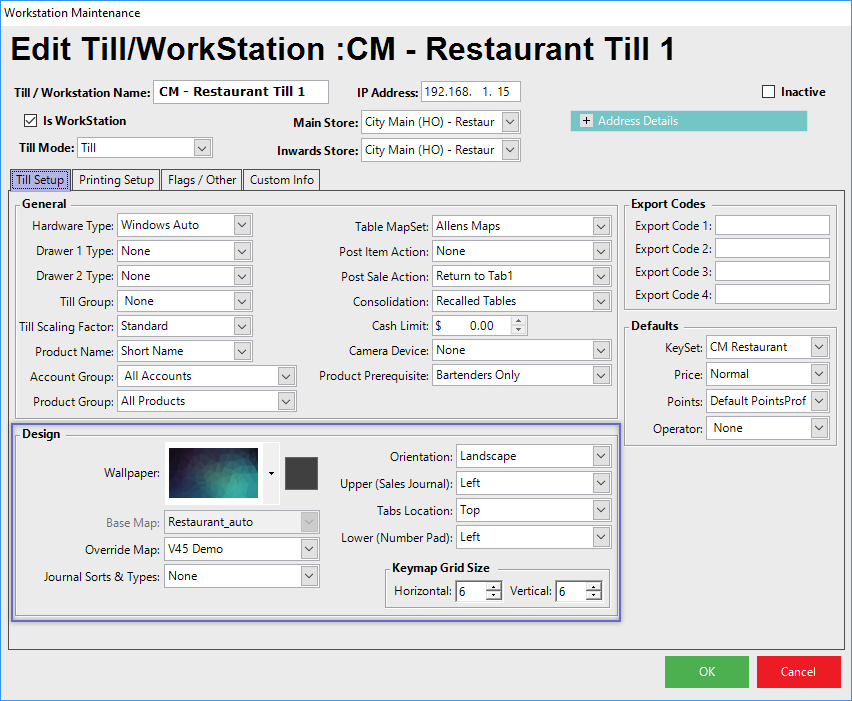Click the Export Code 1 input field

[772, 225]
